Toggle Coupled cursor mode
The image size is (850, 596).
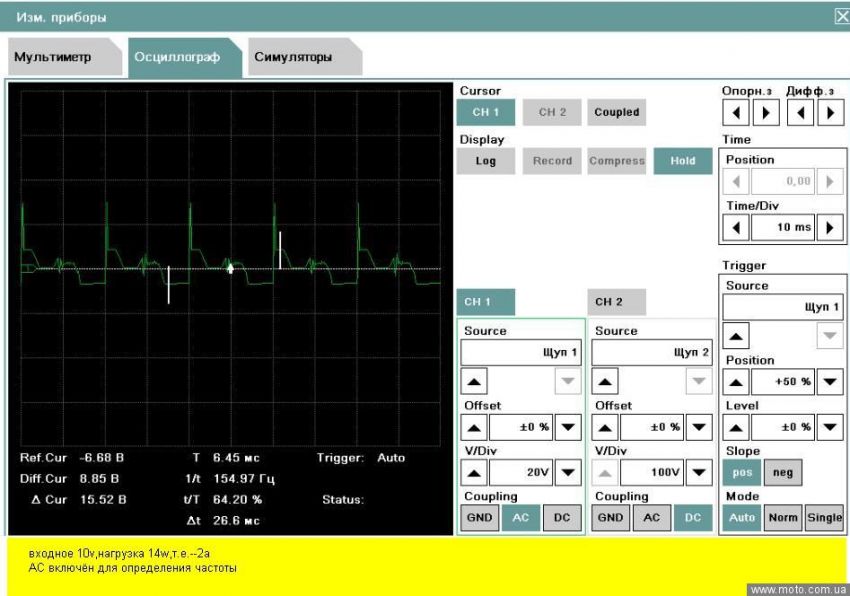[x=616, y=112]
